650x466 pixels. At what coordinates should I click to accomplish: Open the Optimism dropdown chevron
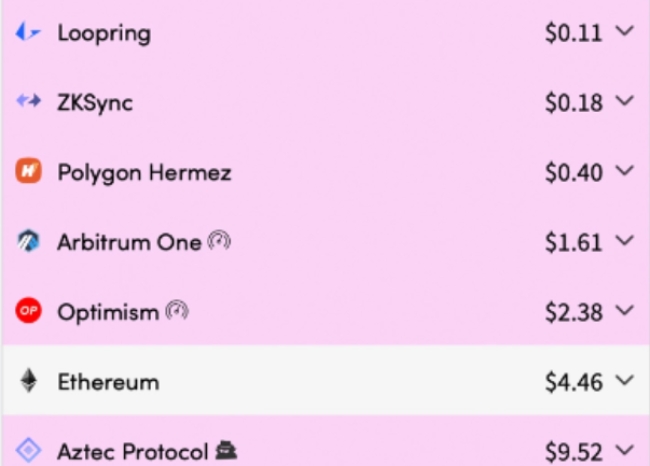pos(625,310)
